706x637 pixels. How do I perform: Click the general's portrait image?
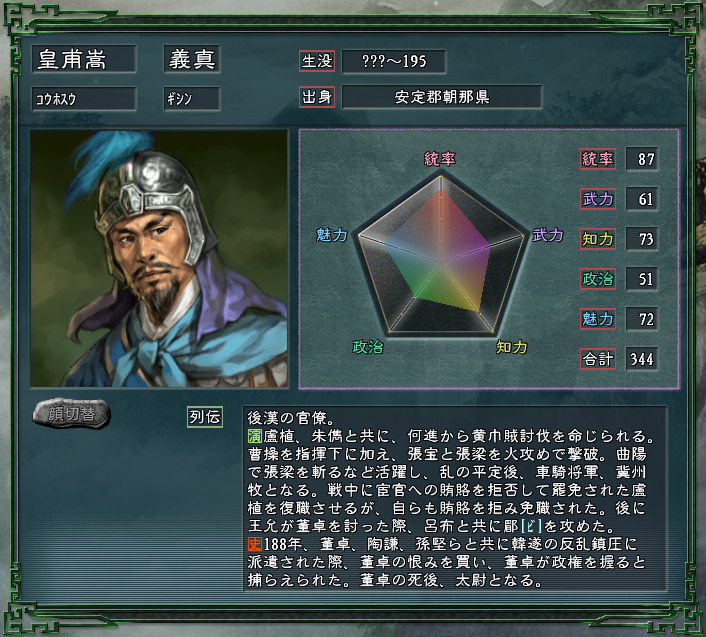(159, 259)
